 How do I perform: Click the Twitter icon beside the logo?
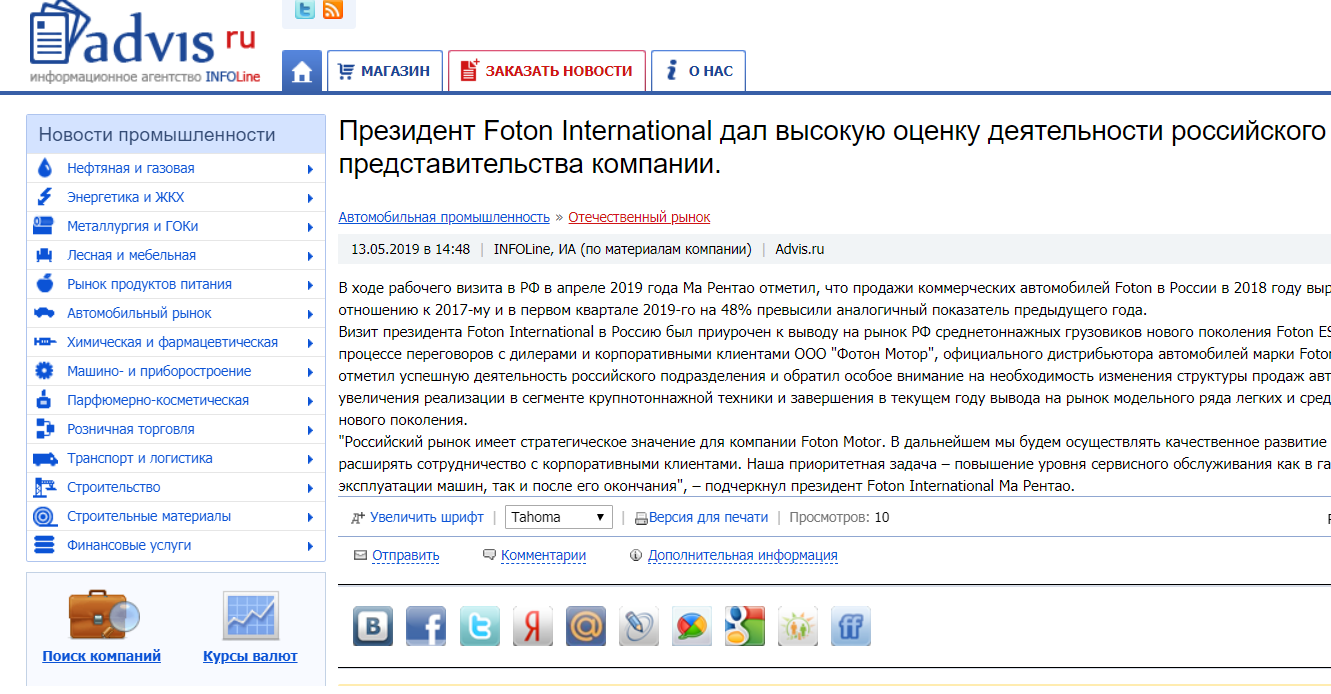pos(303,9)
